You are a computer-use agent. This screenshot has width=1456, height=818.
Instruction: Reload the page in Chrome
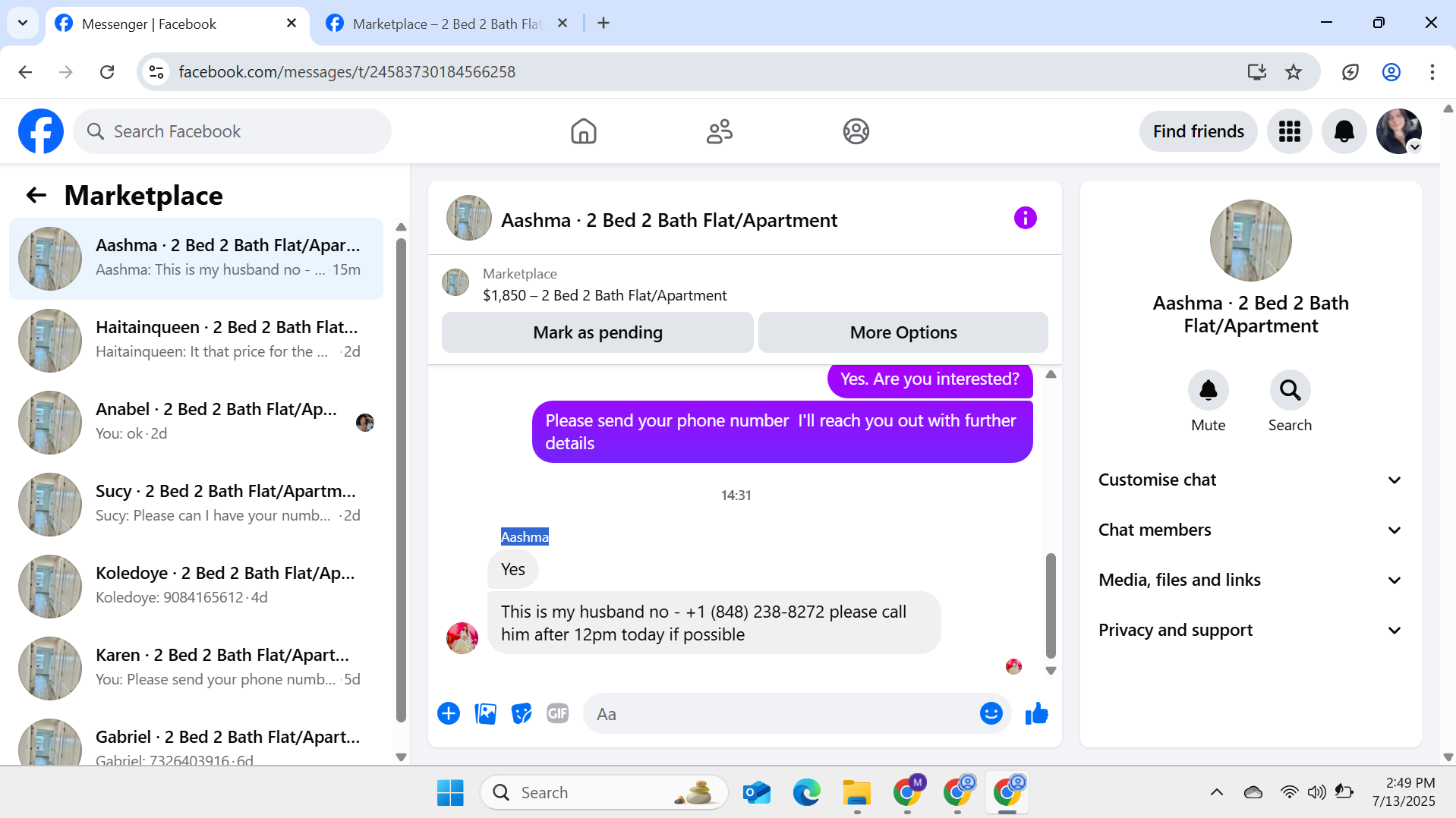click(x=107, y=72)
